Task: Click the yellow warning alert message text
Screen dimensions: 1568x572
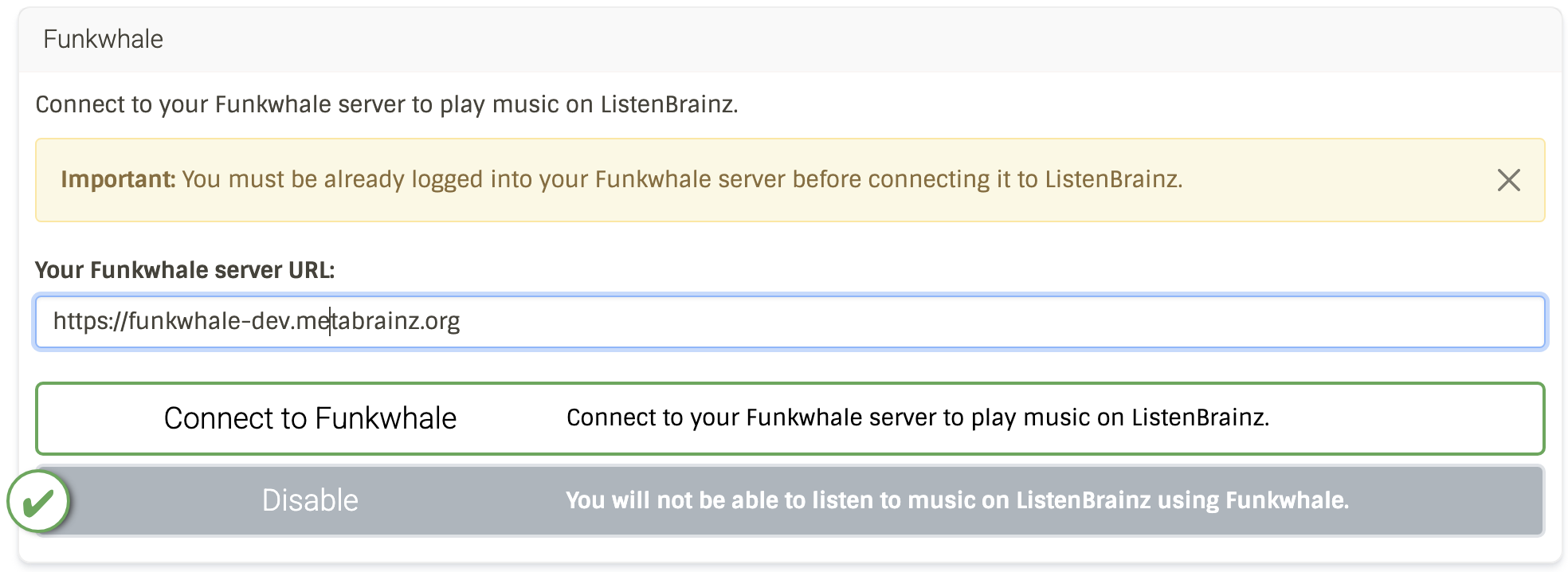Action: [x=621, y=179]
